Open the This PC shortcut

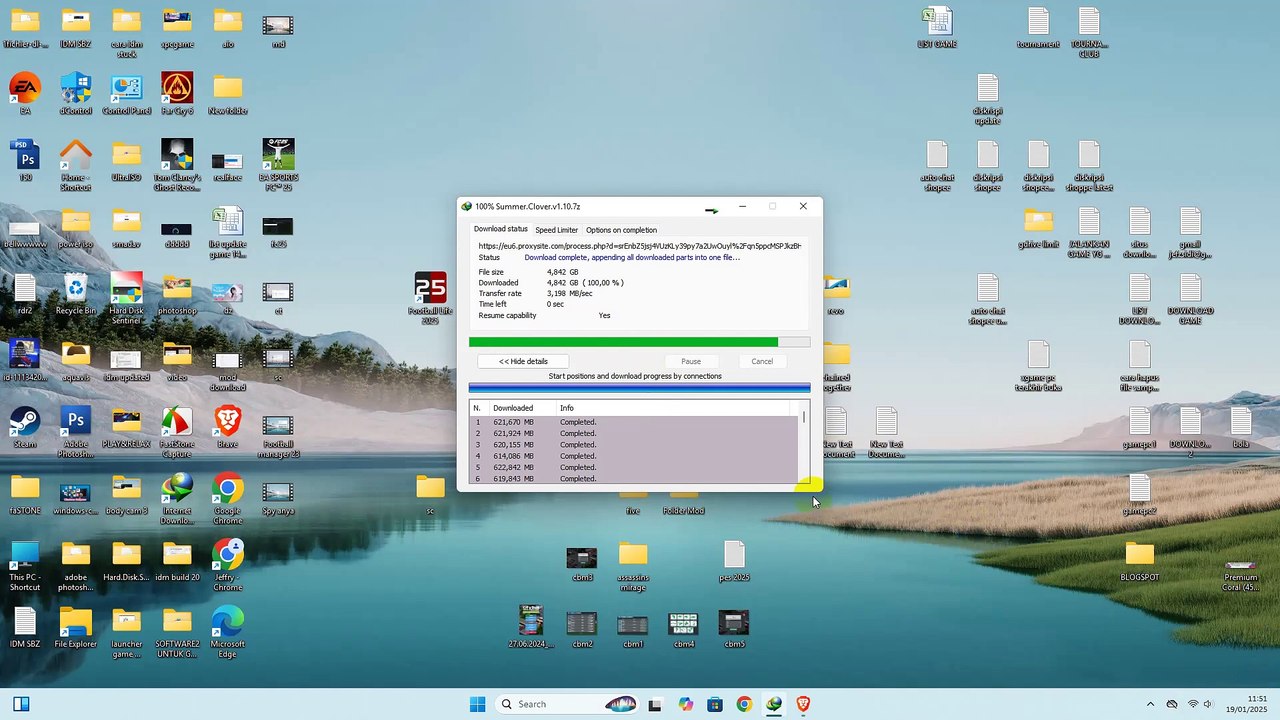tap(25, 565)
